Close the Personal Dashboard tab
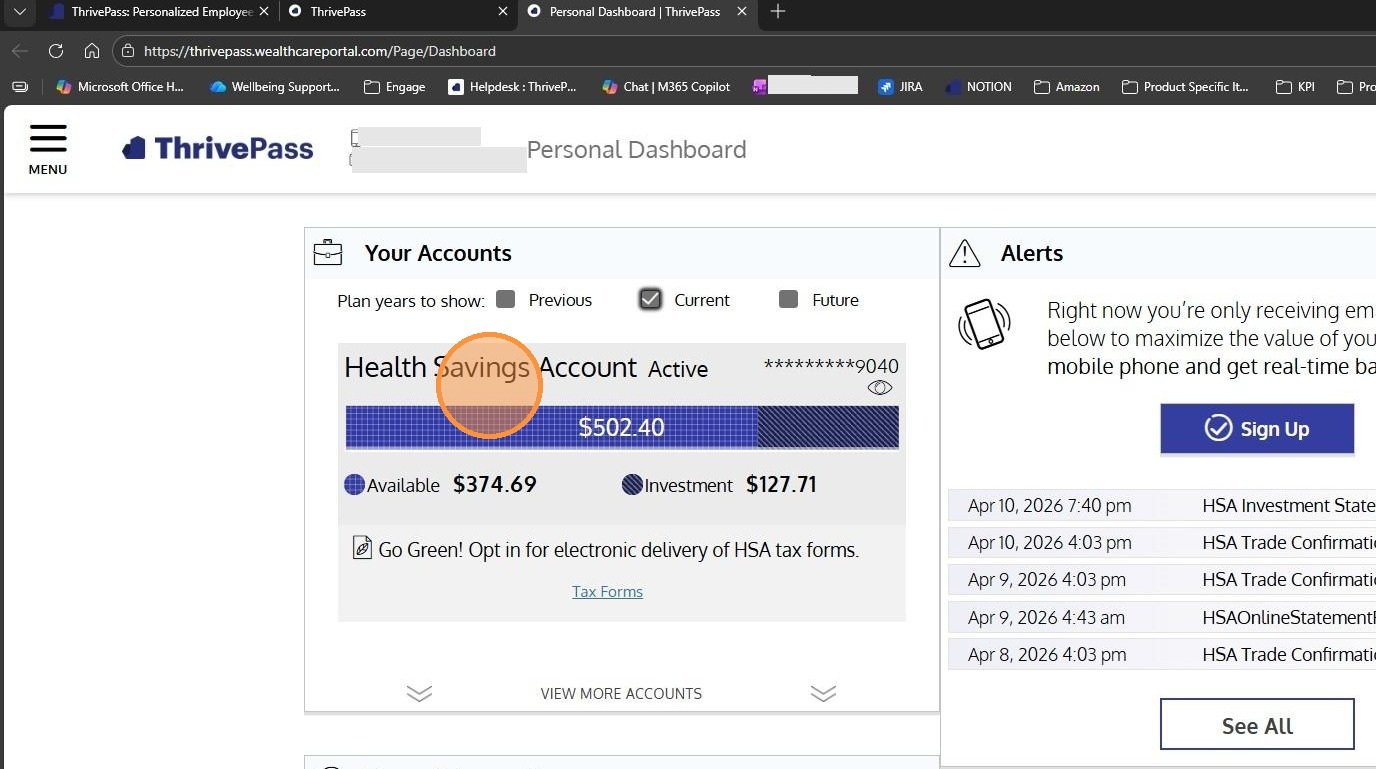 tap(741, 12)
